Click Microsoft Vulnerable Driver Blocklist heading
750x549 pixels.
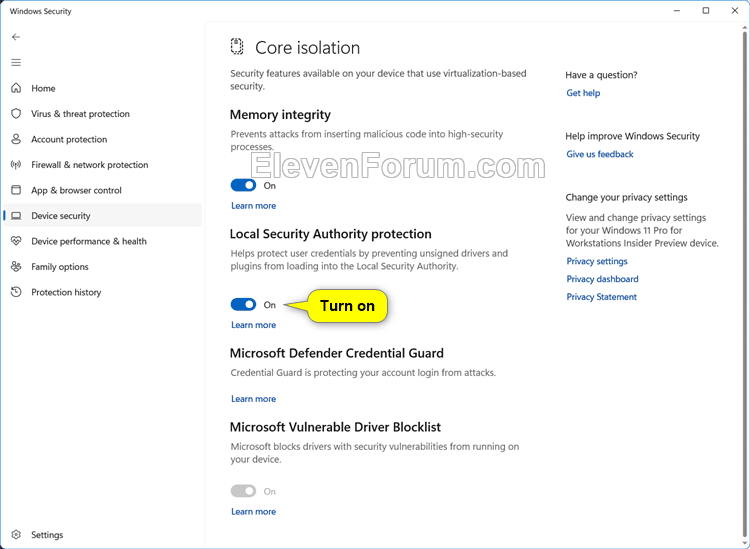335,427
